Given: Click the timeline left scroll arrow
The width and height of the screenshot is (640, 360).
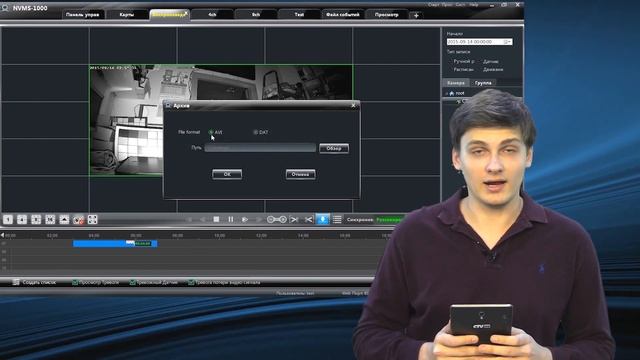Looking at the screenshot, I should (x=2, y=235).
